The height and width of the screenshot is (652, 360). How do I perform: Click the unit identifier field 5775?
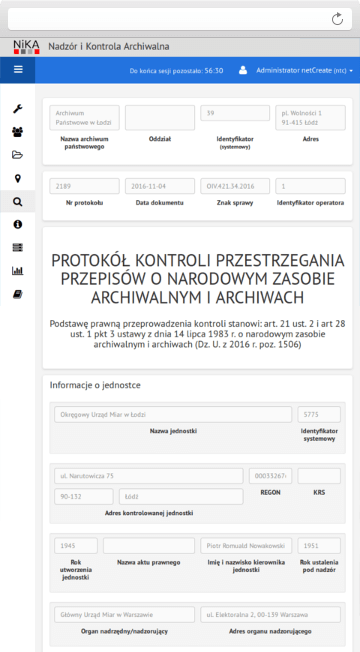pyautogui.click(x=319, y=414)
